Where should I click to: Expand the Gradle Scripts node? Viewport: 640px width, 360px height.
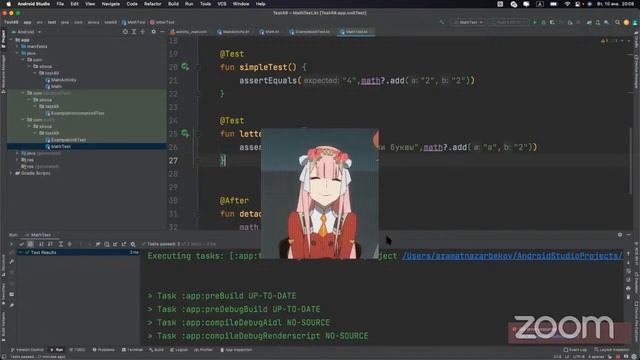click(11, 173)
